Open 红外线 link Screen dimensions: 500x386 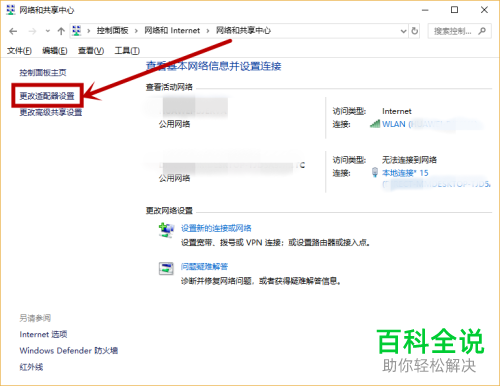pos(31,367)
